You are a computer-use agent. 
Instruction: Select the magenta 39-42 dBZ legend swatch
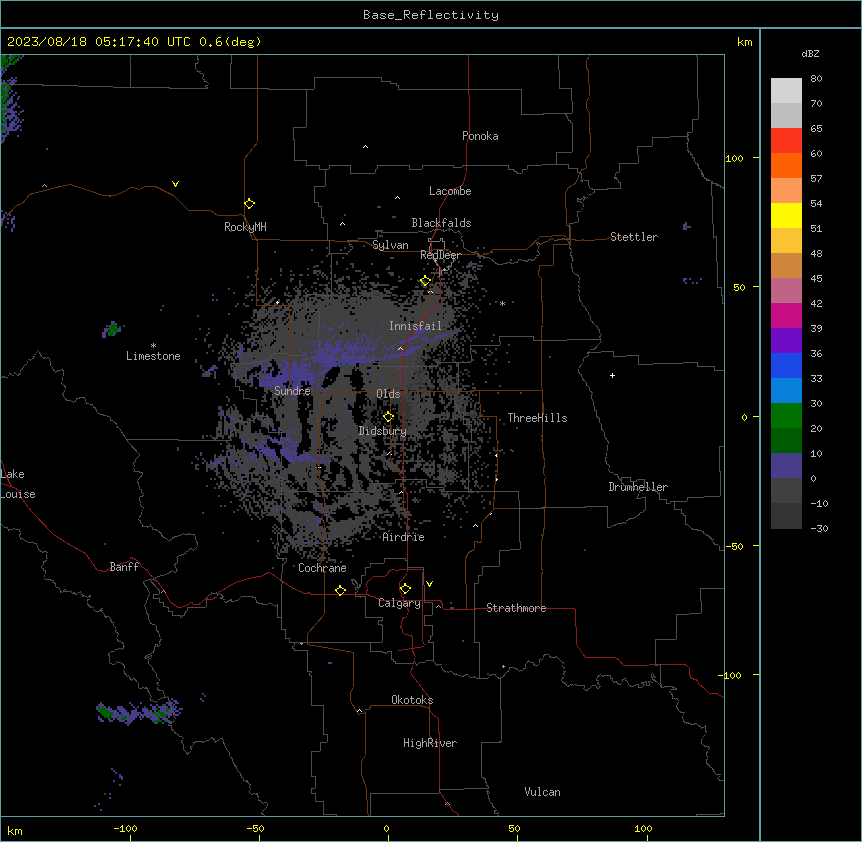point(786,315)
